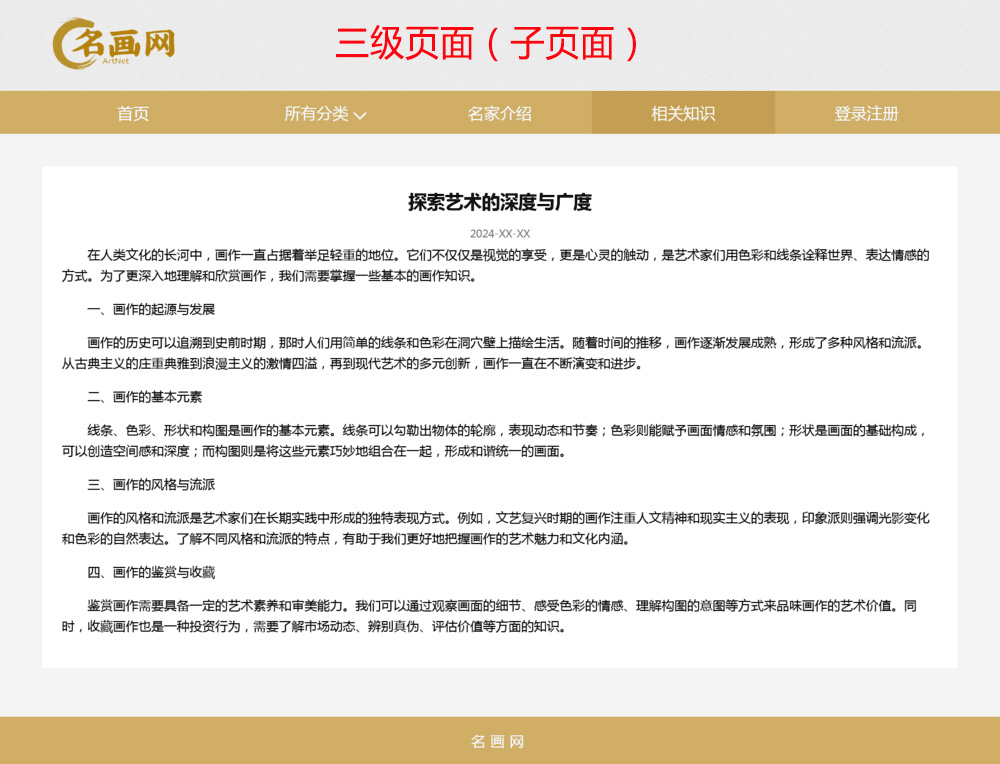Open the 名家介绍 page
Screen dimensions: 1000x764
[x=499, y=113]
